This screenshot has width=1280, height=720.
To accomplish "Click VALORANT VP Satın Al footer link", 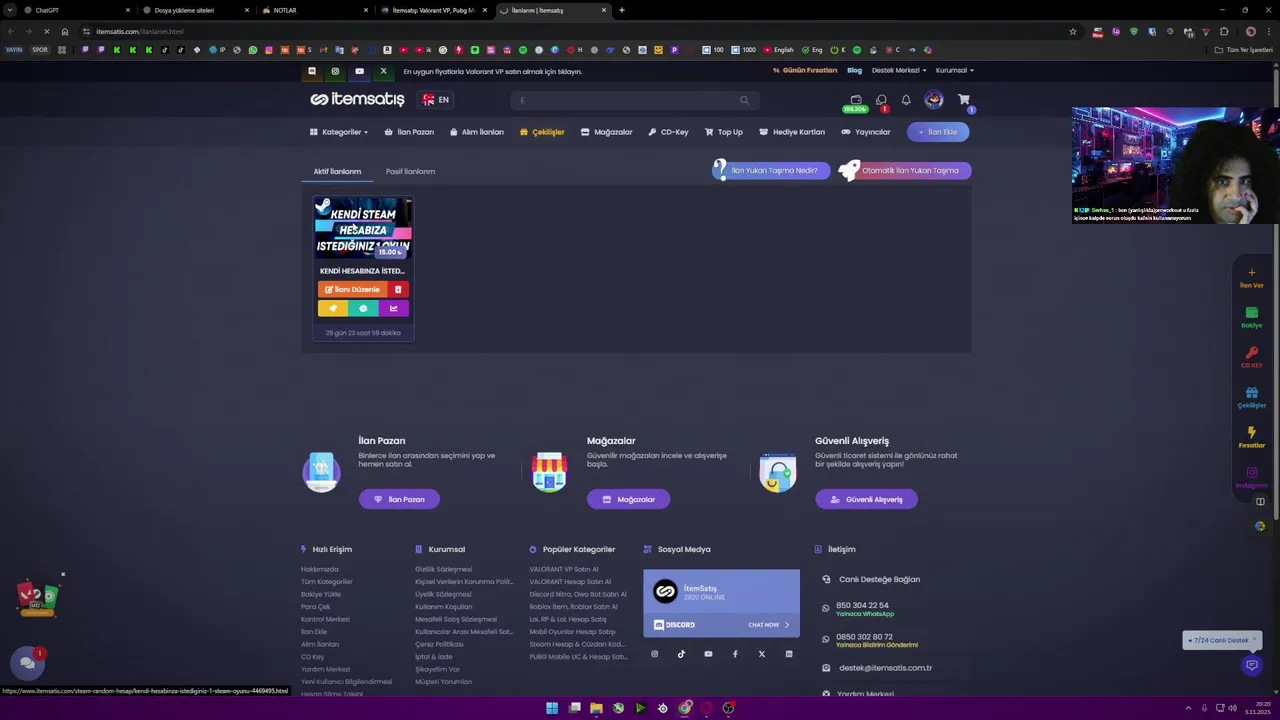I will 563,569.
